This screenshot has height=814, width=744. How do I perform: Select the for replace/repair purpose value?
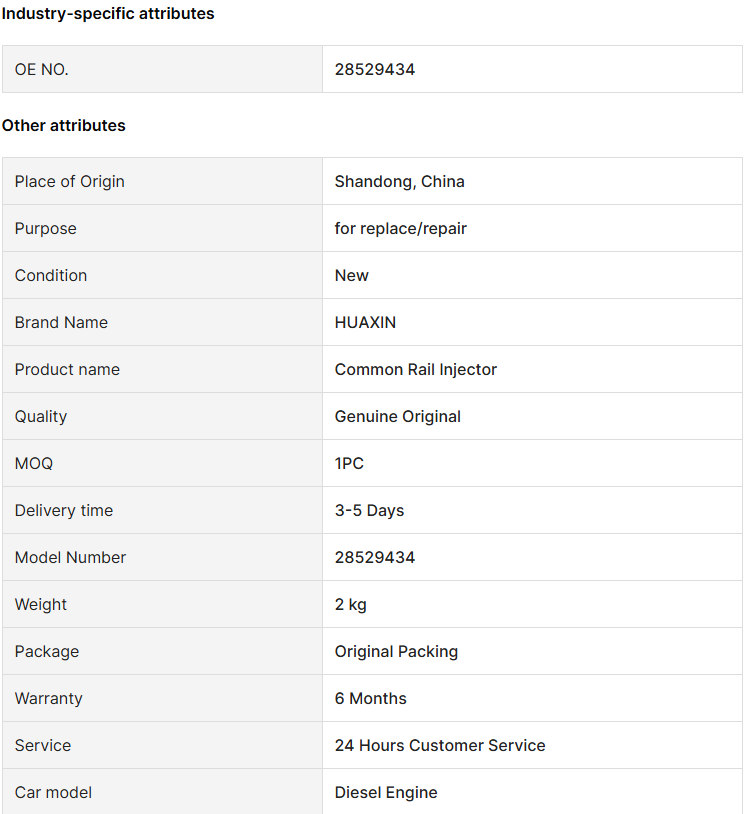pyautogui.click(x=400, y=229)
